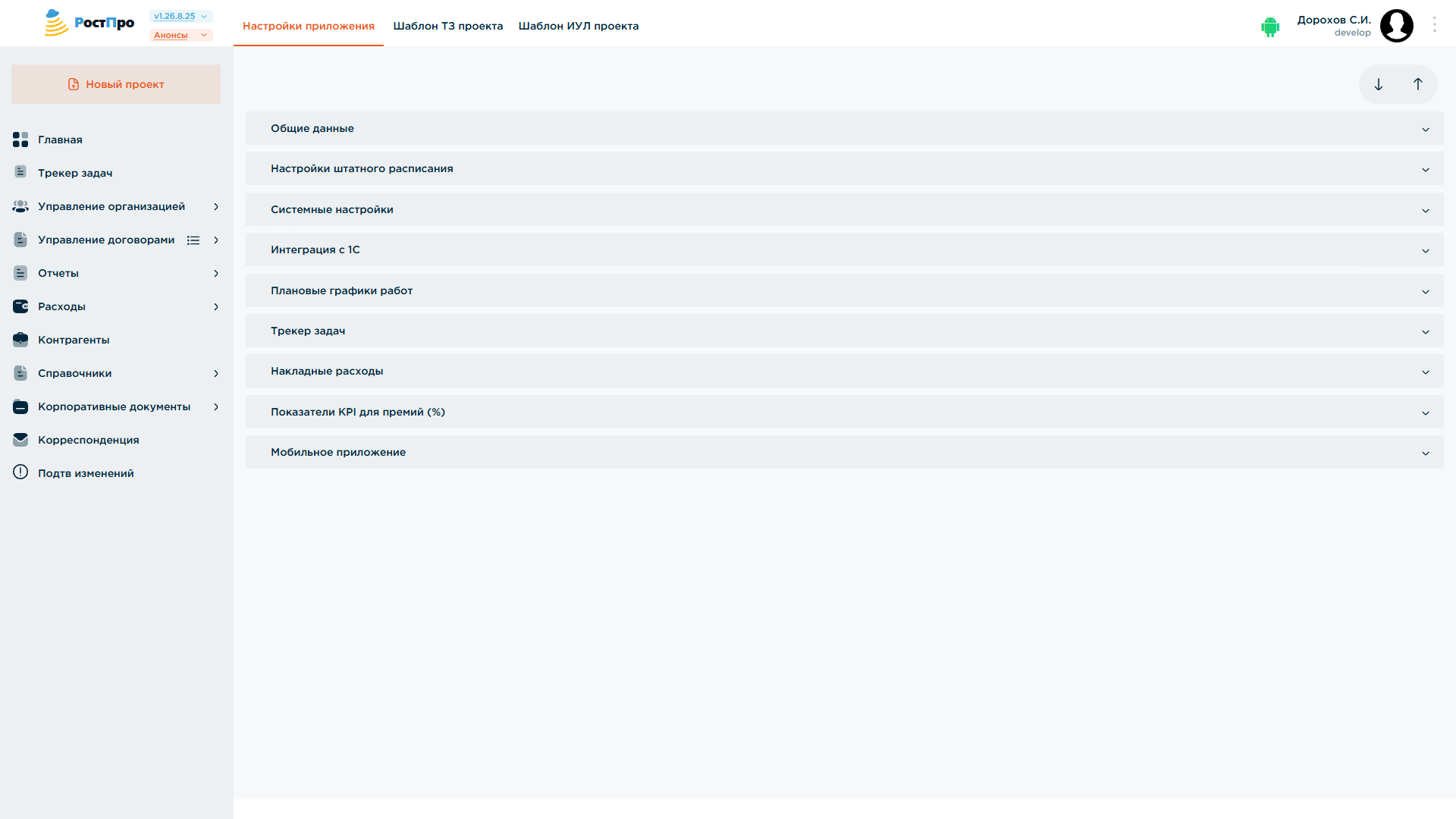Click the Расходы wallet icon
Screen dimensions: 1456x819
pyautogui.click(x=20, y=306)
